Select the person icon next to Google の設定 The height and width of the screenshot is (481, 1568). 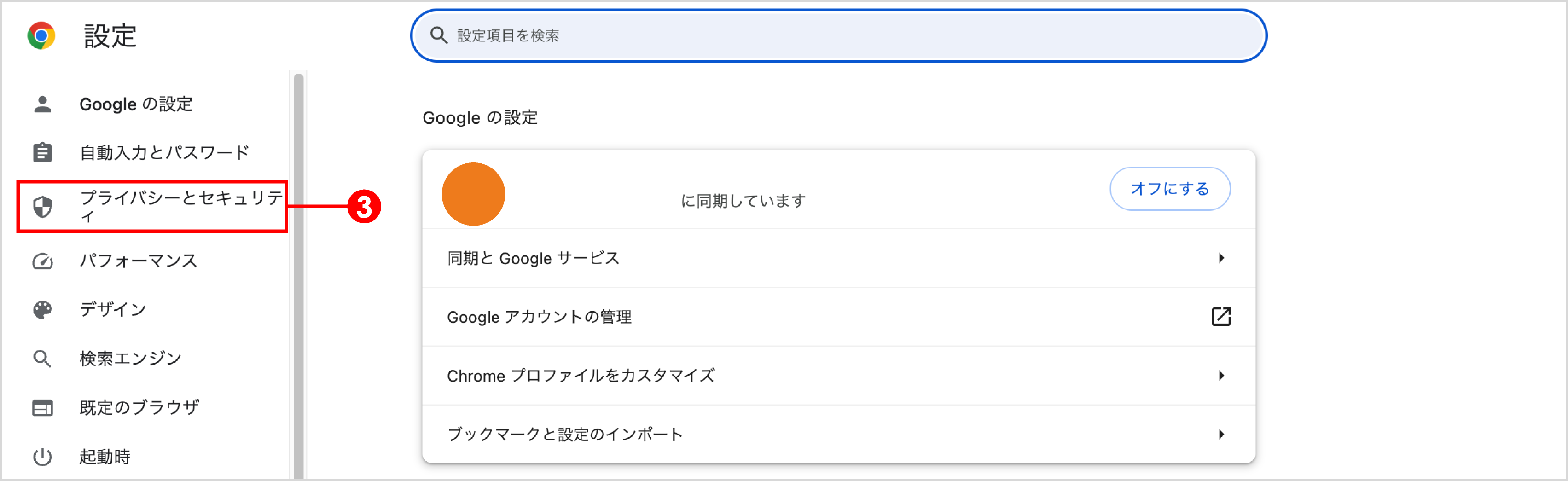click(42, 104)
